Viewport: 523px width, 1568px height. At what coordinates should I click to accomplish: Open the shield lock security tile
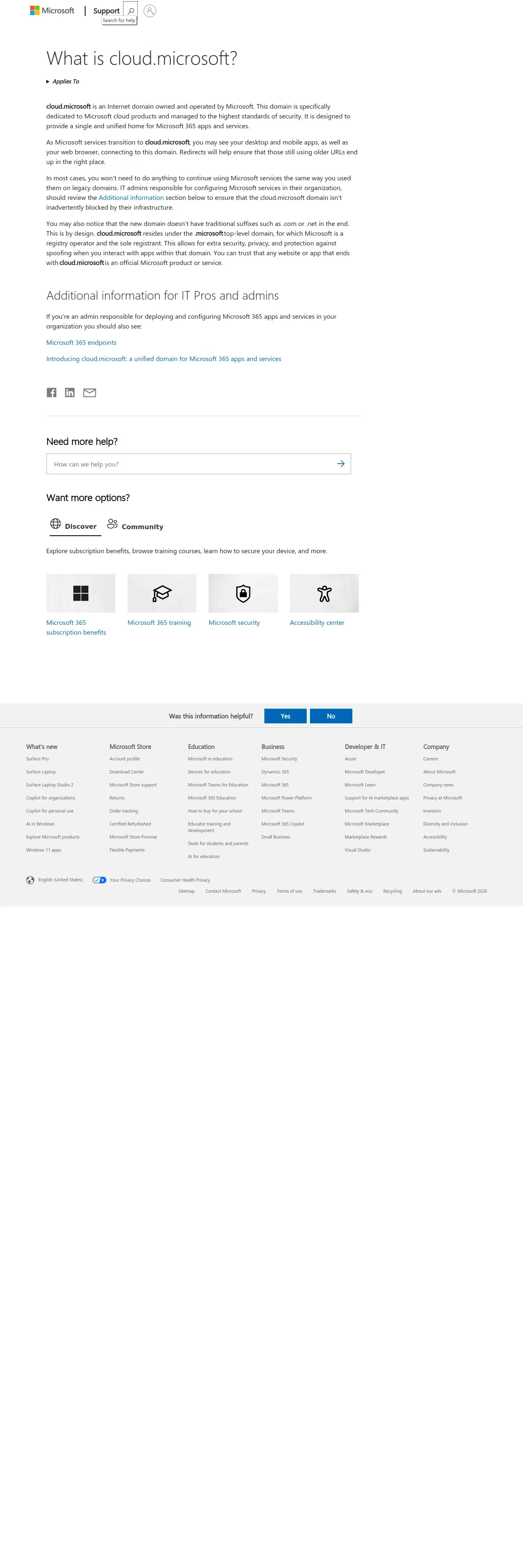coord(243,593)
